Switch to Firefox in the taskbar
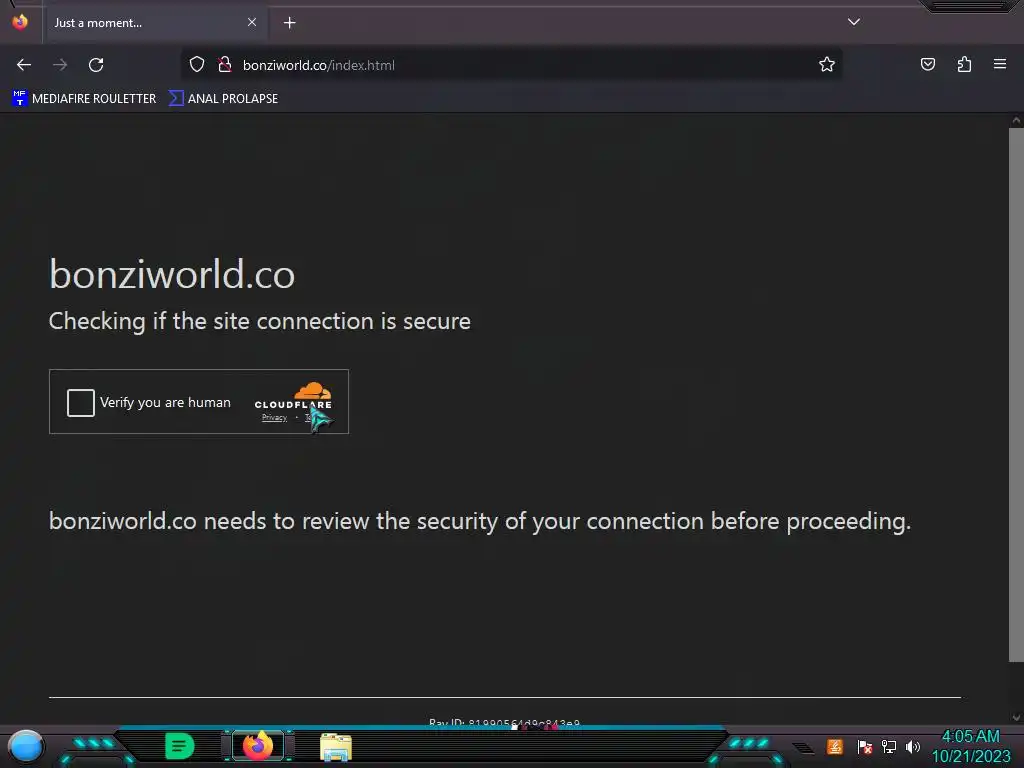 click(x=258, y=746)
